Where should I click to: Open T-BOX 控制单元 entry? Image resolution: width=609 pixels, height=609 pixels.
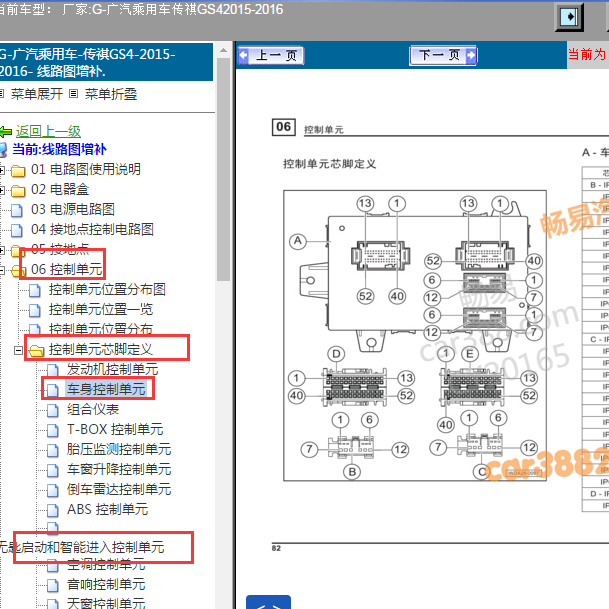[x=115, y=429]
